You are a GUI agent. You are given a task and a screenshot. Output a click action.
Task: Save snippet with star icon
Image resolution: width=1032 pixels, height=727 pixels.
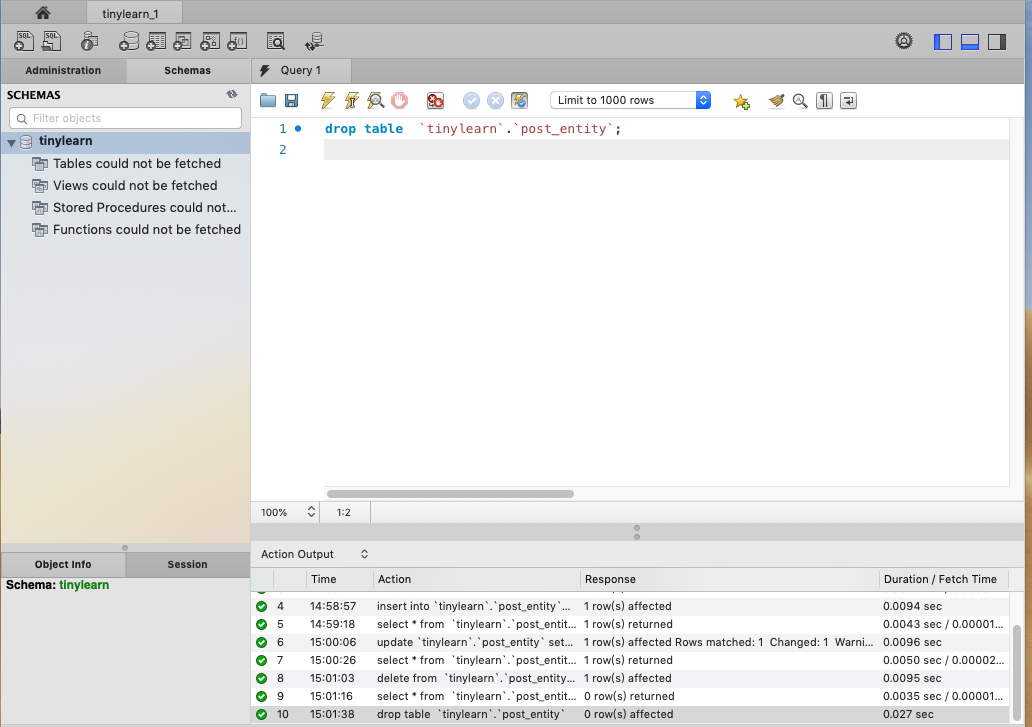point(741,101)
